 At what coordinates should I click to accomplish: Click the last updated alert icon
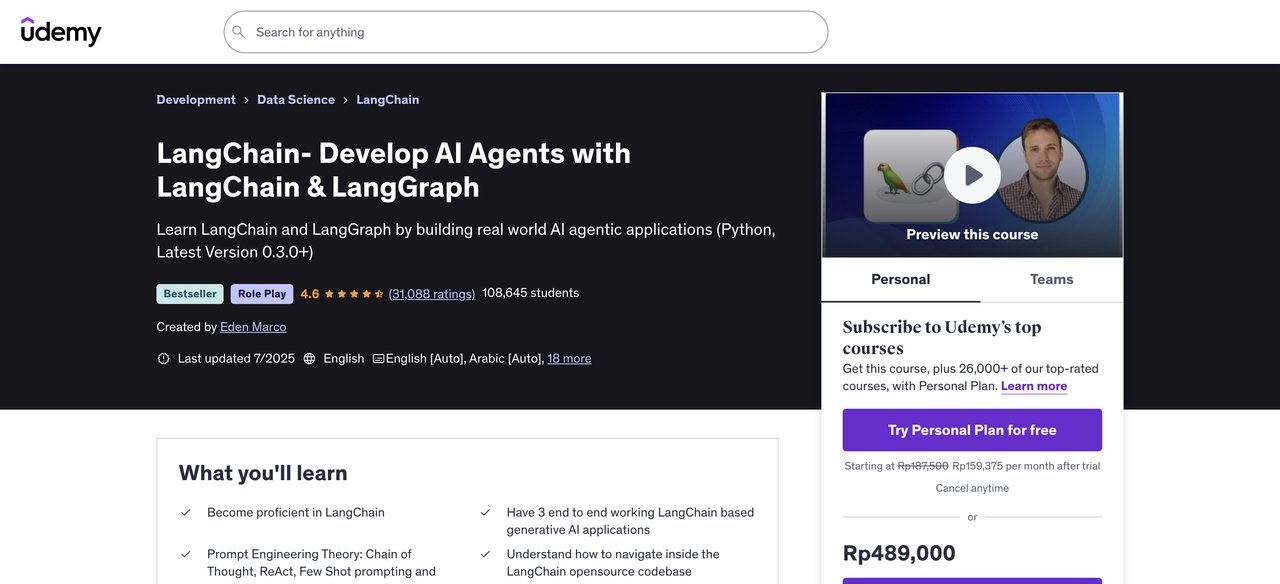click(x=164, y=358)
